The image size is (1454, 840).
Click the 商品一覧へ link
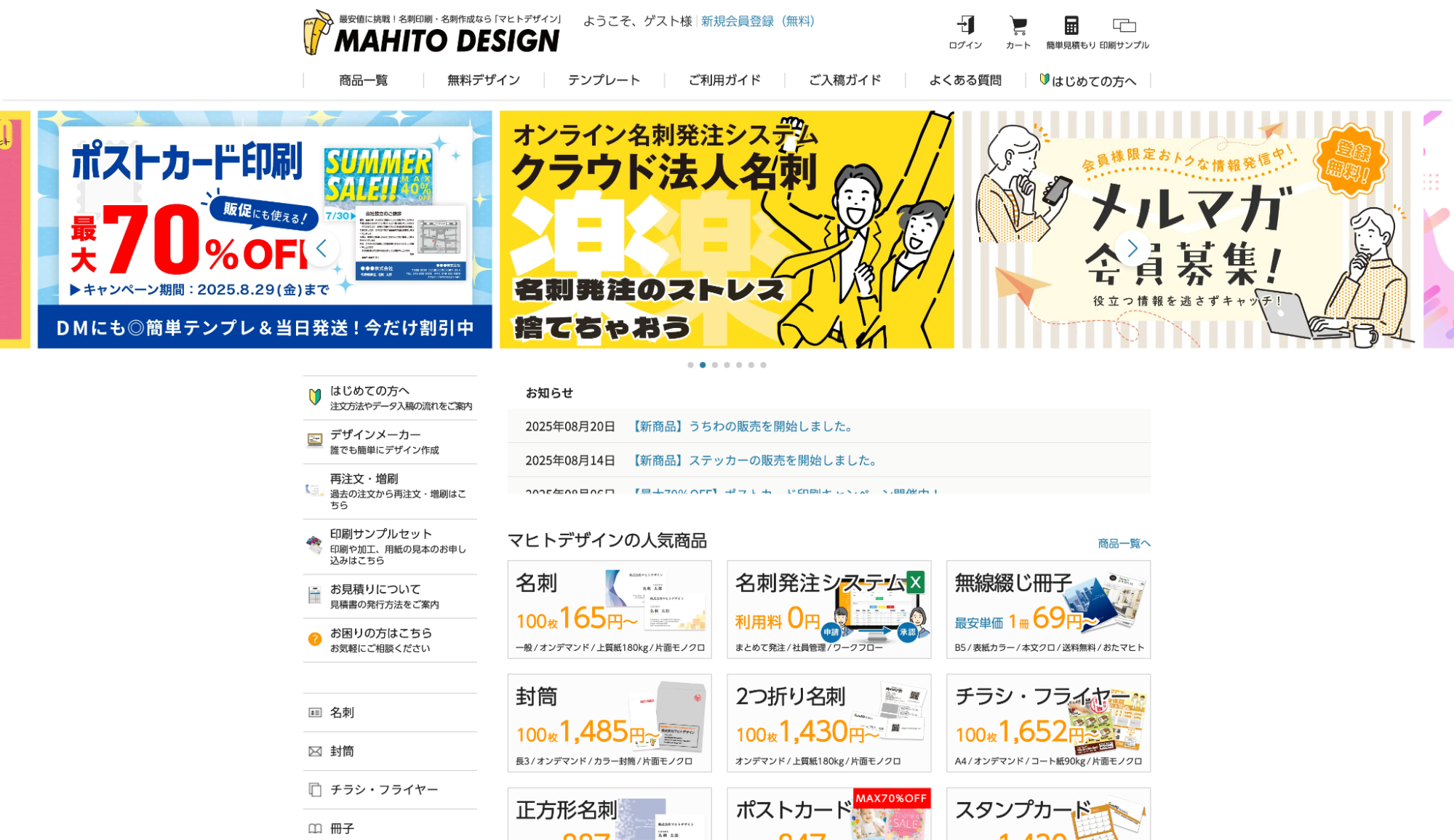click(1124, 543)
